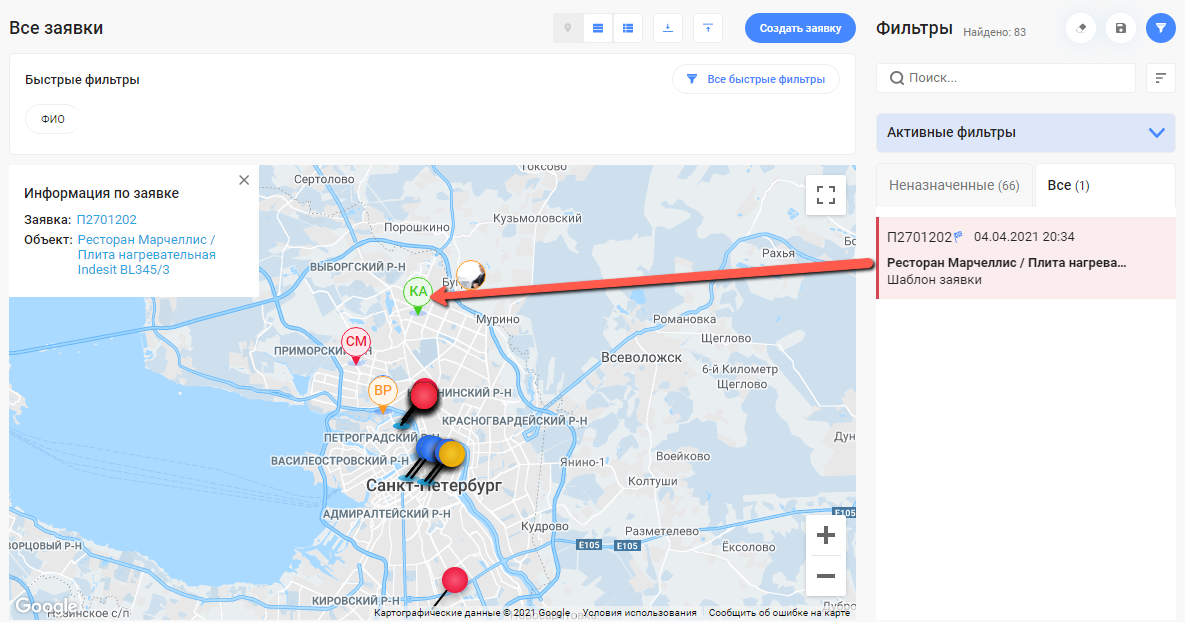1185x622 pixels.
Task: Open Условия использования link
Action: click(639, 613)
